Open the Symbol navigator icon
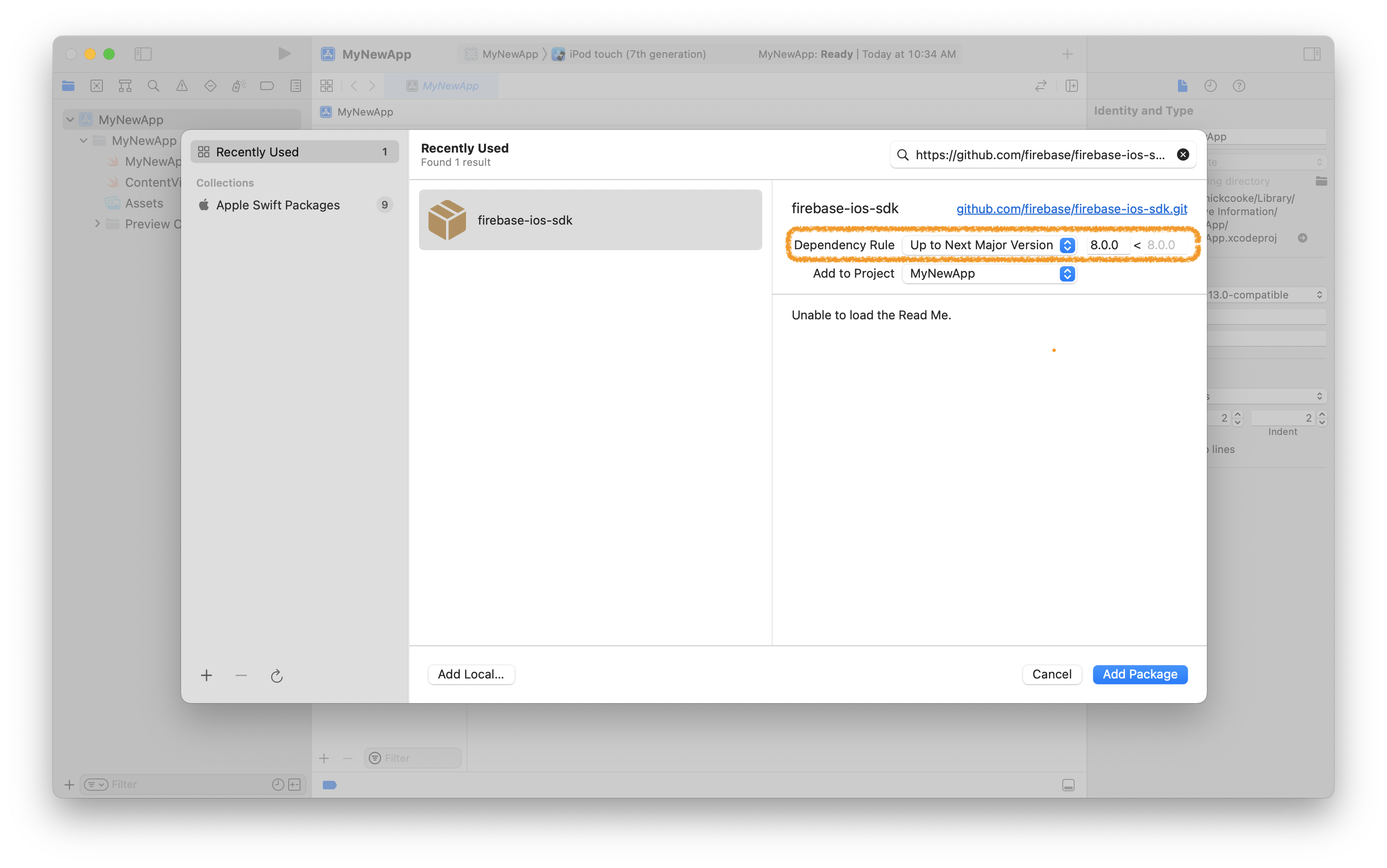 [x=125, y=86]
